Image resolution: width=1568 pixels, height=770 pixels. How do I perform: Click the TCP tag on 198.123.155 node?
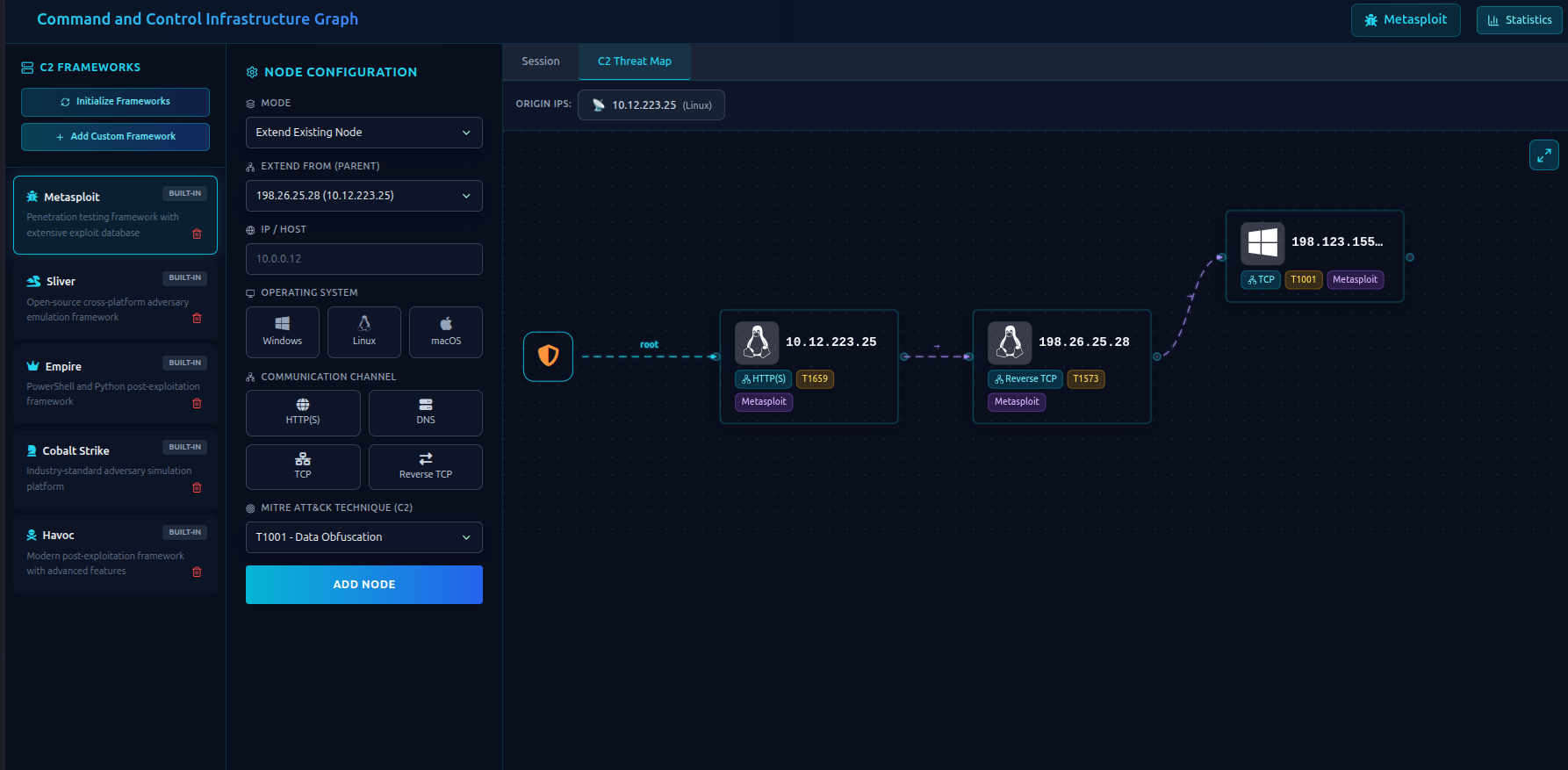1261,280
